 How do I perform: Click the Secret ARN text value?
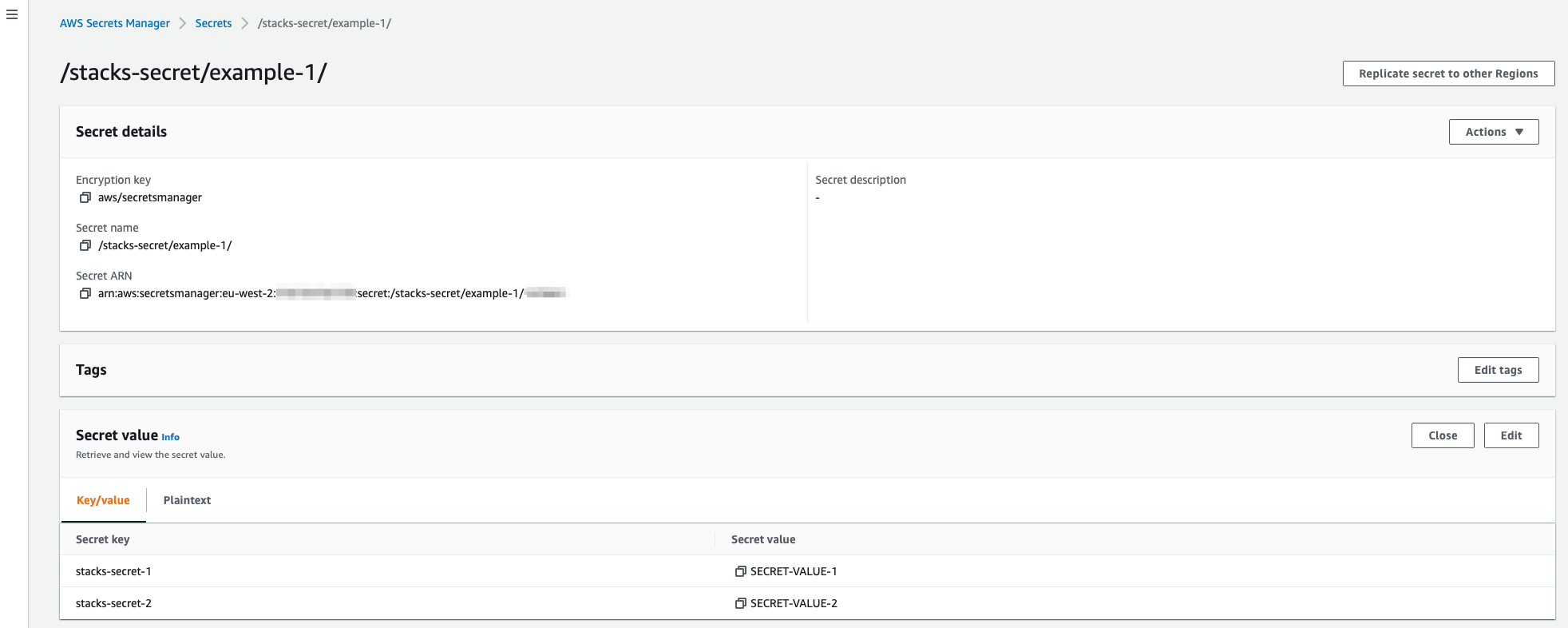pyautogui.click(x=332, y=293)
